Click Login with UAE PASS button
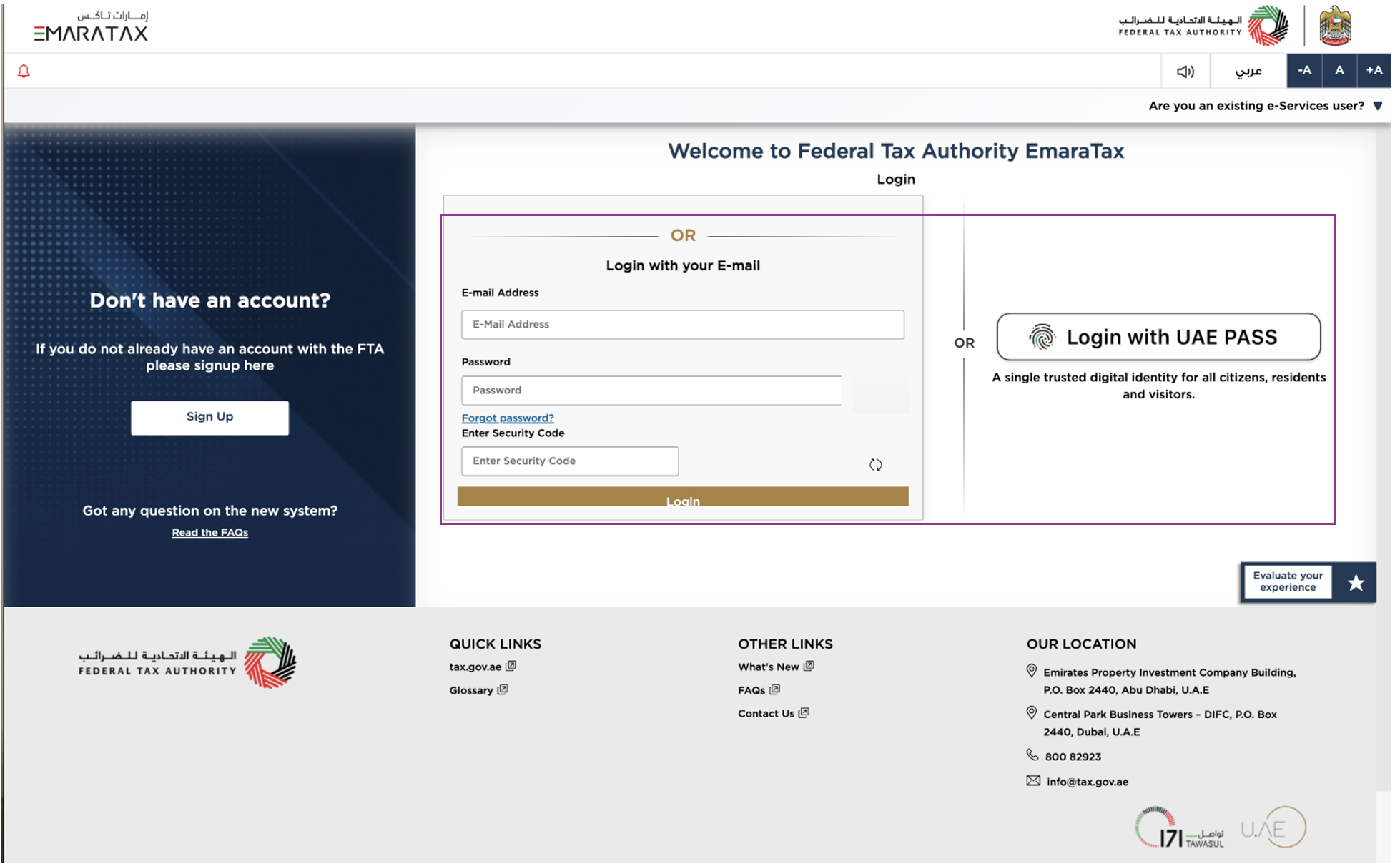 (1158, 337)
